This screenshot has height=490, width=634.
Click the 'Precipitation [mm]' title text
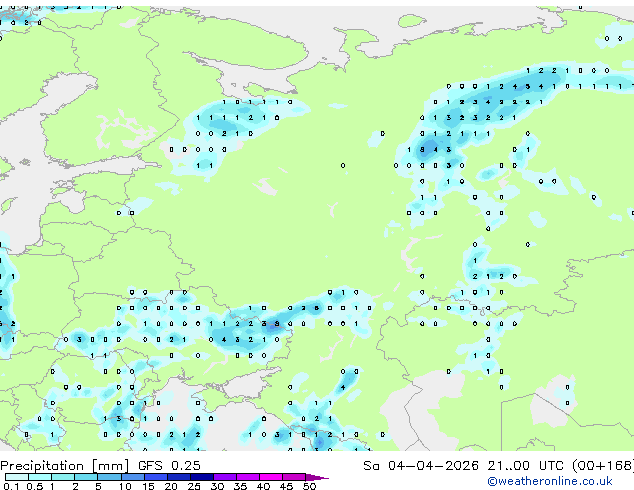coord(65,466)
